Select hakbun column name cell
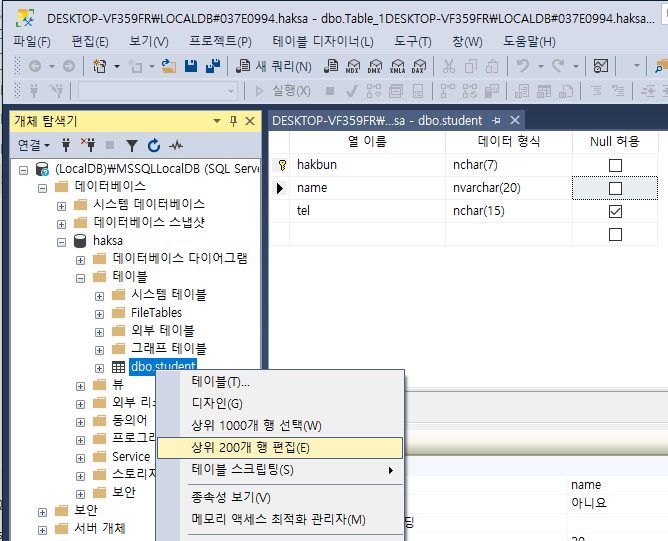The width and height of the screenshot is (668, 541). (x=367, y=165)
